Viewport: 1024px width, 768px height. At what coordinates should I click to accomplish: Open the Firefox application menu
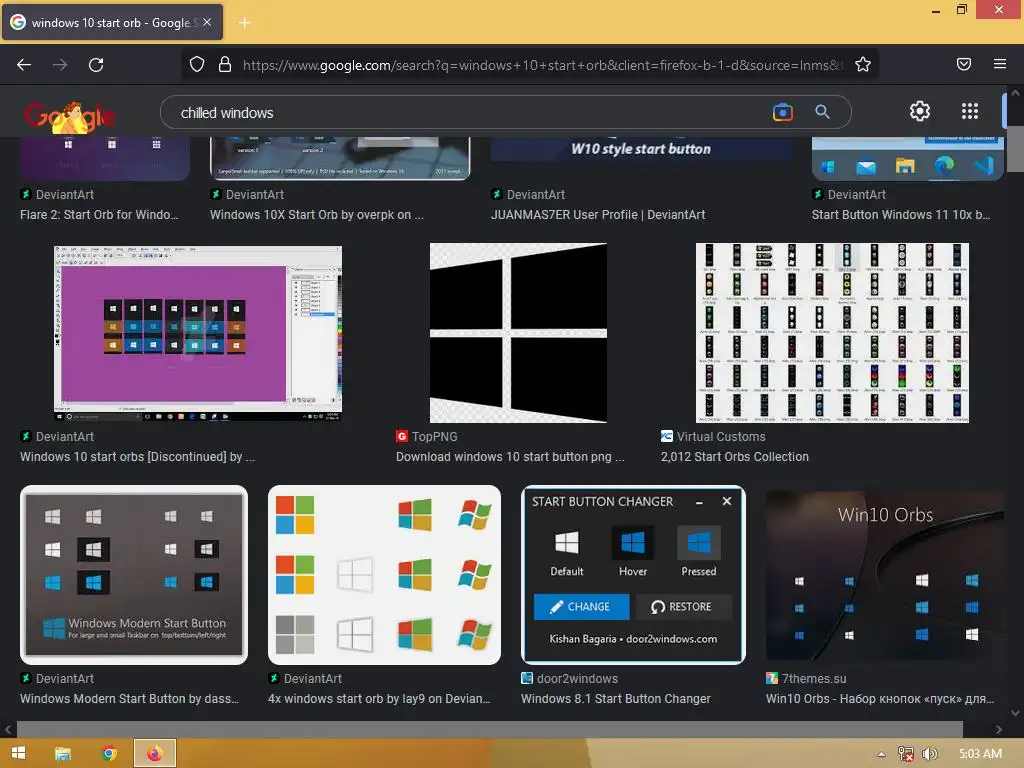pyautogui.click(x=1000, y=64)
